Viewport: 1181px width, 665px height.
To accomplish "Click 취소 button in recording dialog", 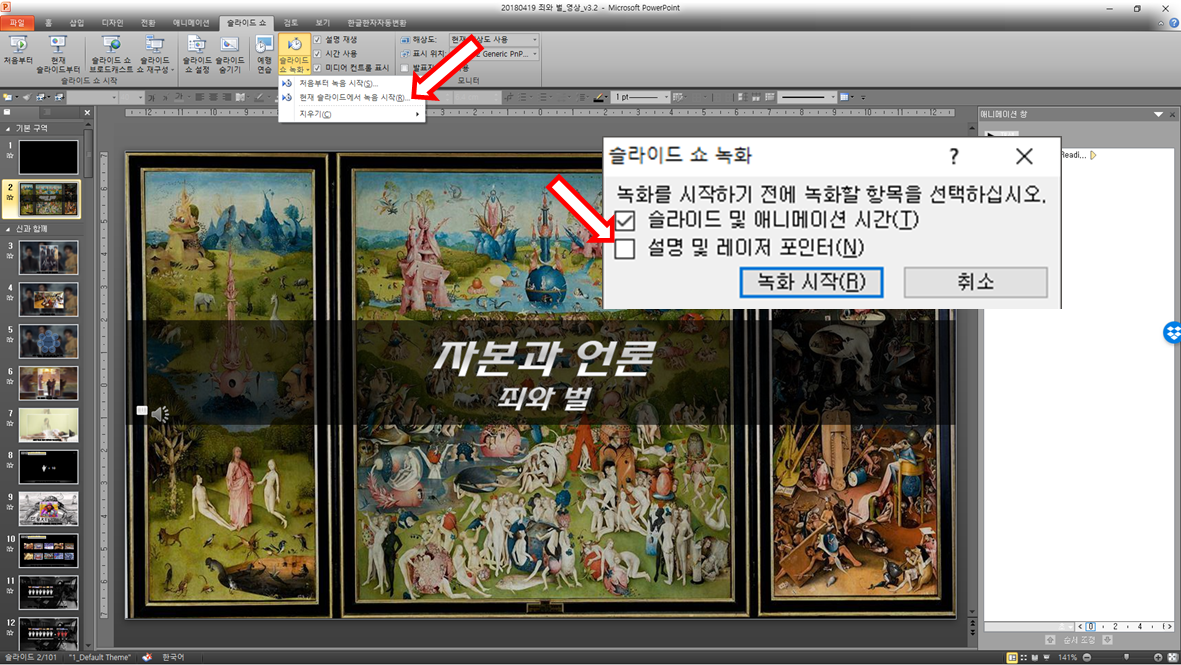I will (975, 282).
